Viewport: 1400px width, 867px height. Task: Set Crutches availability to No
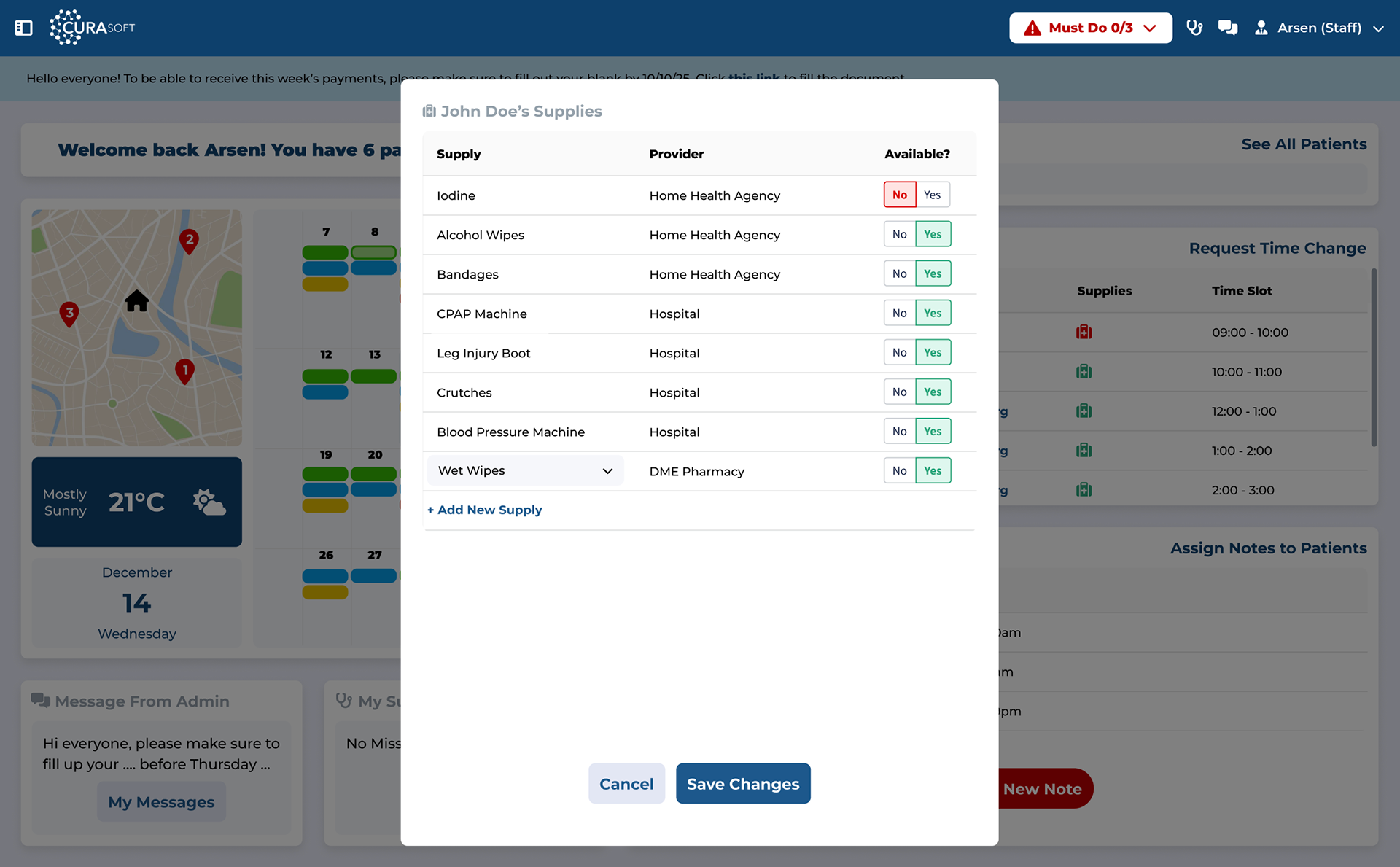point(899,392)
